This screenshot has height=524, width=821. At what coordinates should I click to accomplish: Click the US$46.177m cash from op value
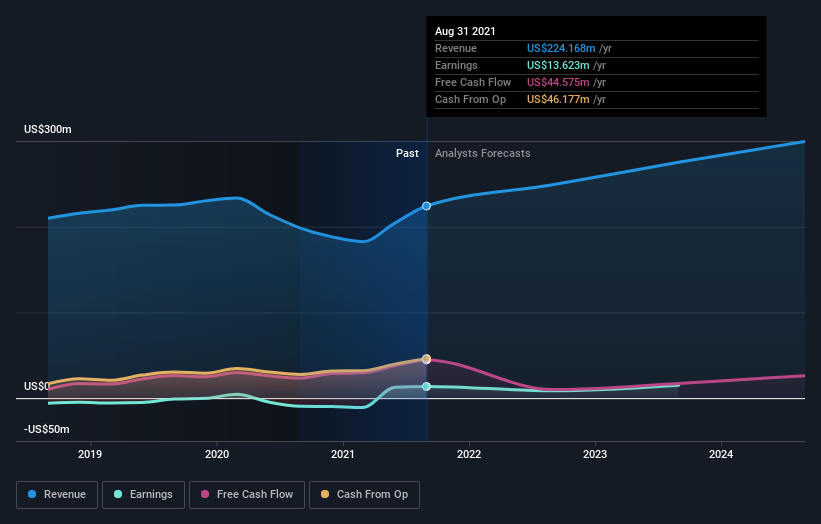(558, 99)
